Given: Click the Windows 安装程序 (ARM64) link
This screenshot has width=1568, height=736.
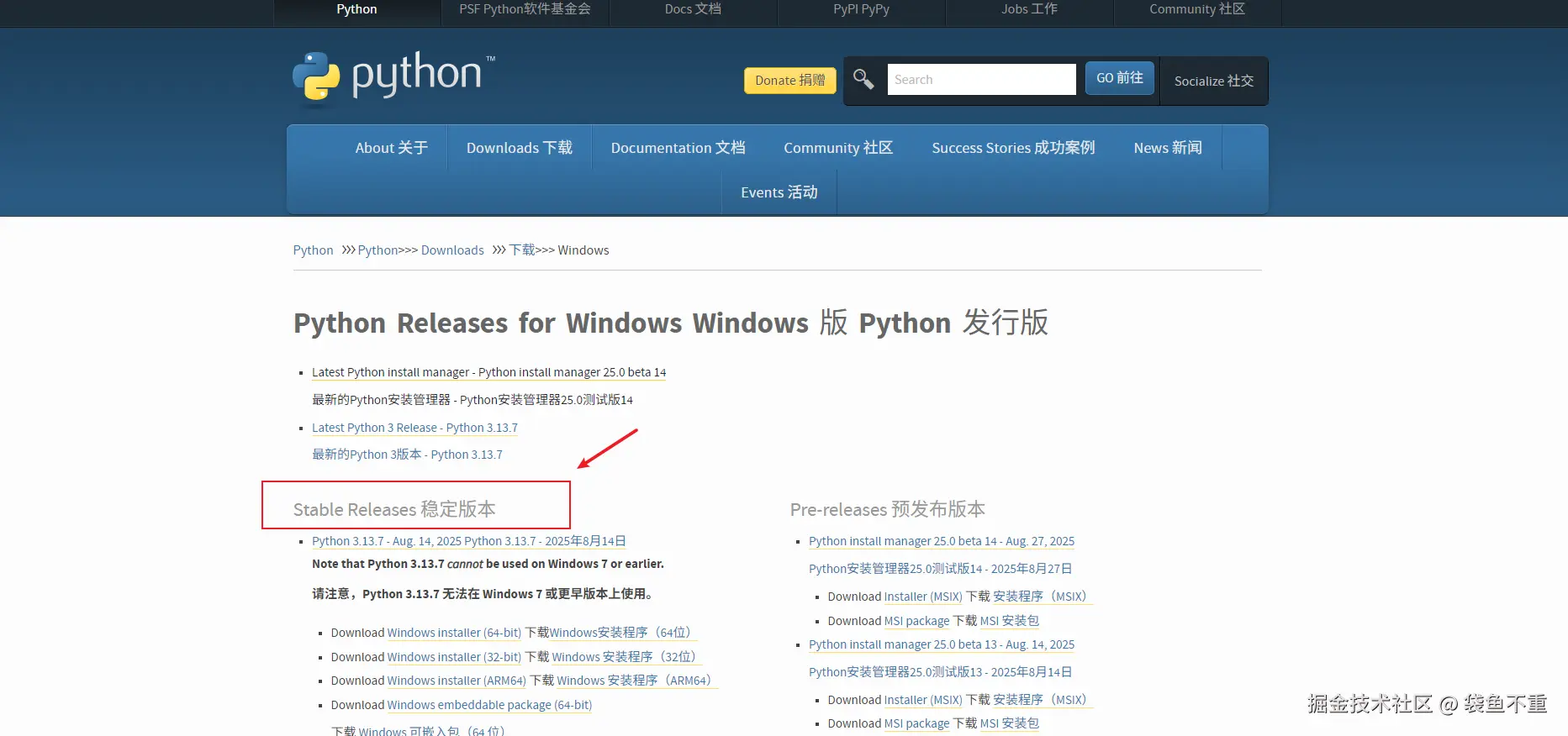Looking at the screenshot, I should [x=636, y=681].
